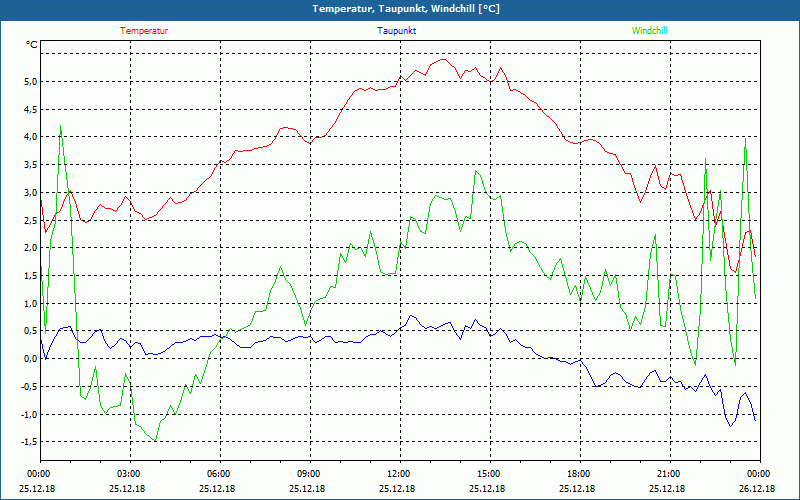The image size is (800, 500).
Task: Click the '1,5' y-axis value
Action: click(x=31, y=276)
